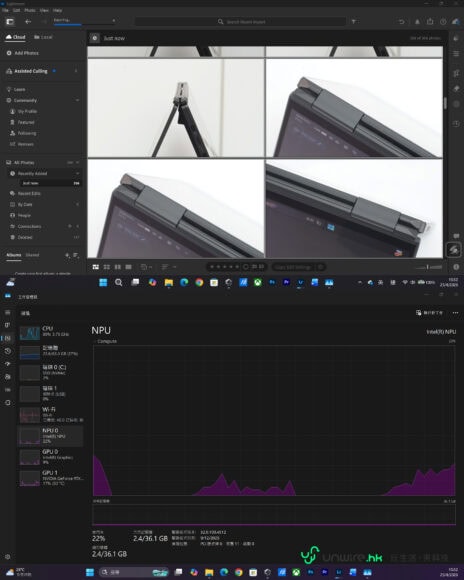Select GPU 0 in Task Manager

50,457
